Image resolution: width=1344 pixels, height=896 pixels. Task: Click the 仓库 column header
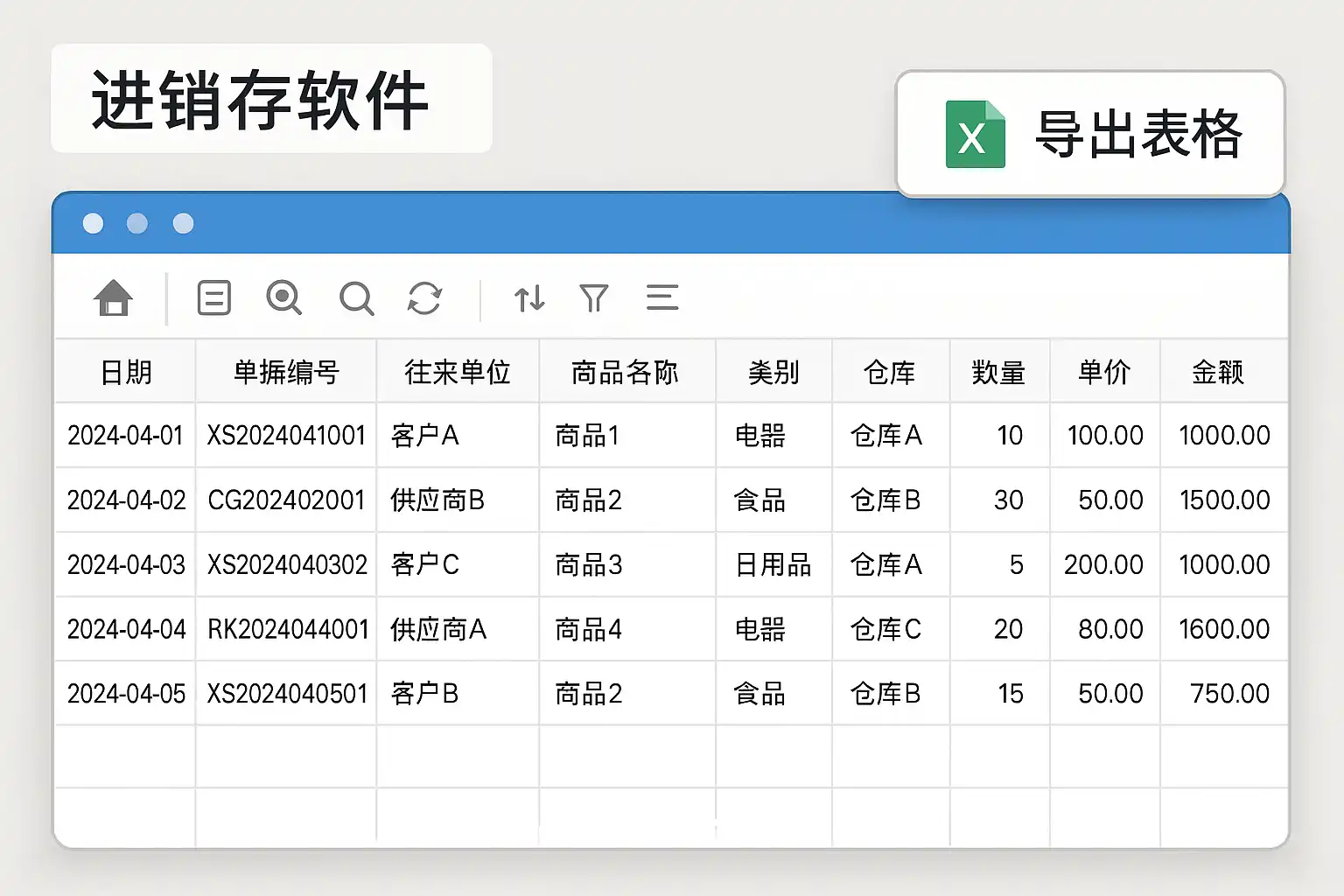point(890,373)
